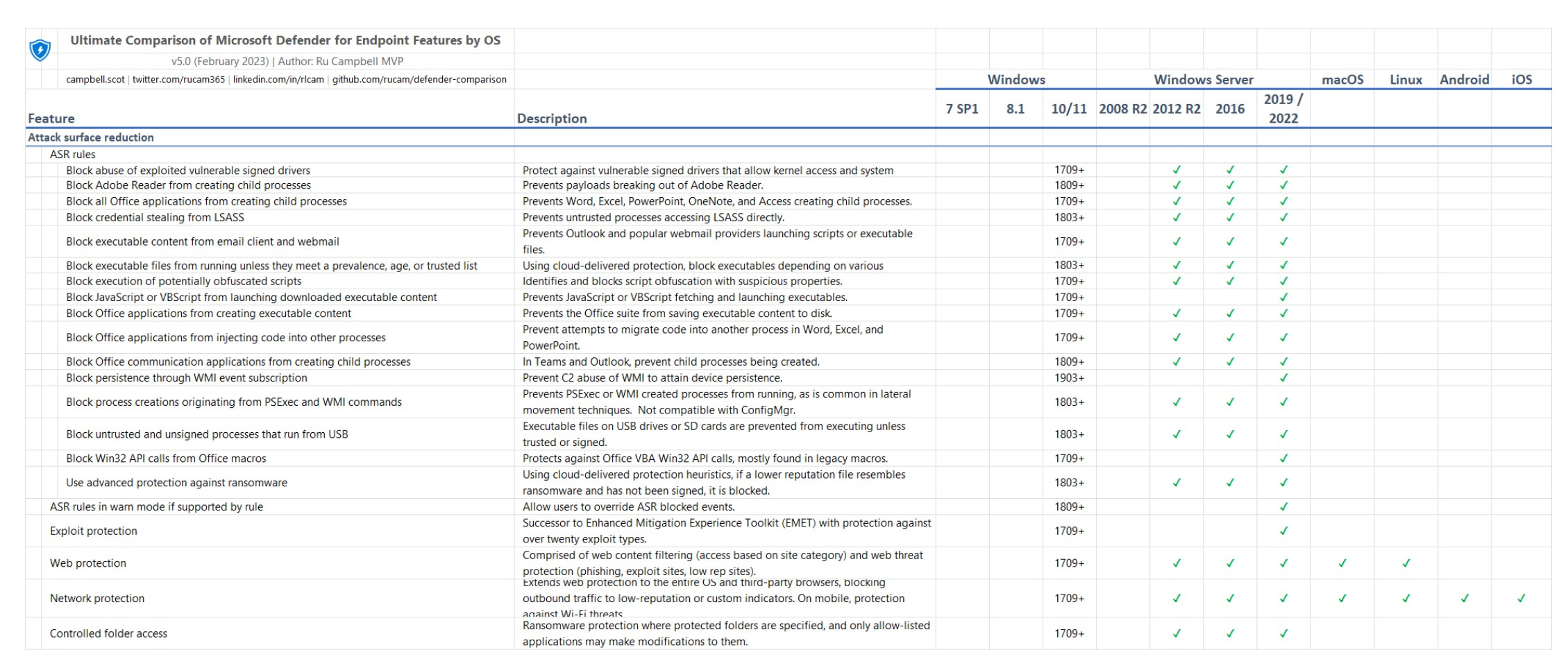Select 'In Teams and Outlook, prevent child processes' description
The width and height of the screenshot is (1568, 650).
click(671, 362)
